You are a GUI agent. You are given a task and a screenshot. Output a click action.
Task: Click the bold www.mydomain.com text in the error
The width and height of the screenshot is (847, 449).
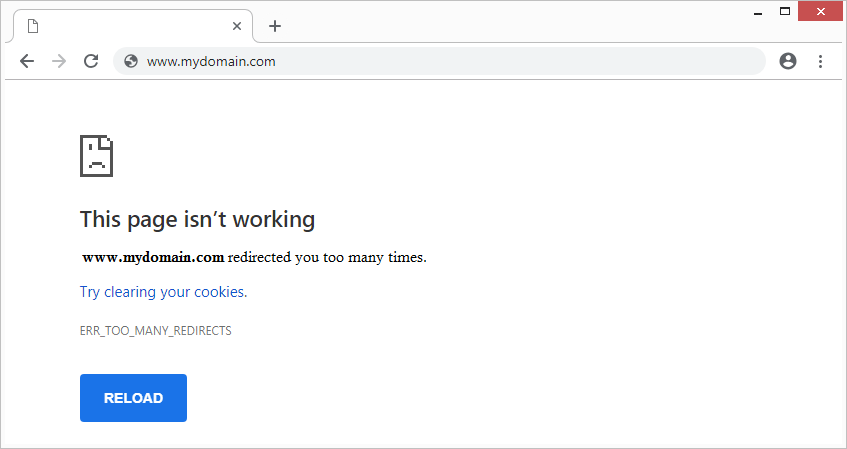click(x=152, y=257)
